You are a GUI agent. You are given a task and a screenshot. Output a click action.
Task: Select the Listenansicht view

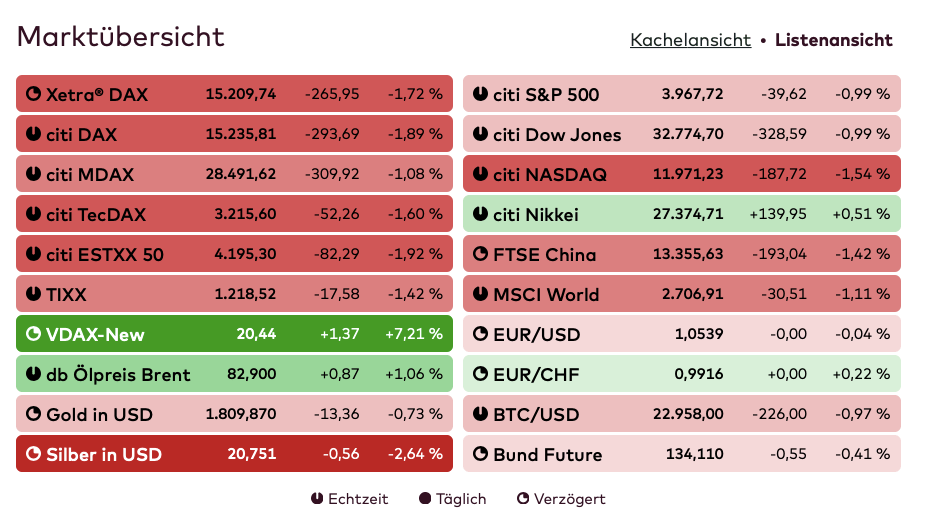point(833,40)
